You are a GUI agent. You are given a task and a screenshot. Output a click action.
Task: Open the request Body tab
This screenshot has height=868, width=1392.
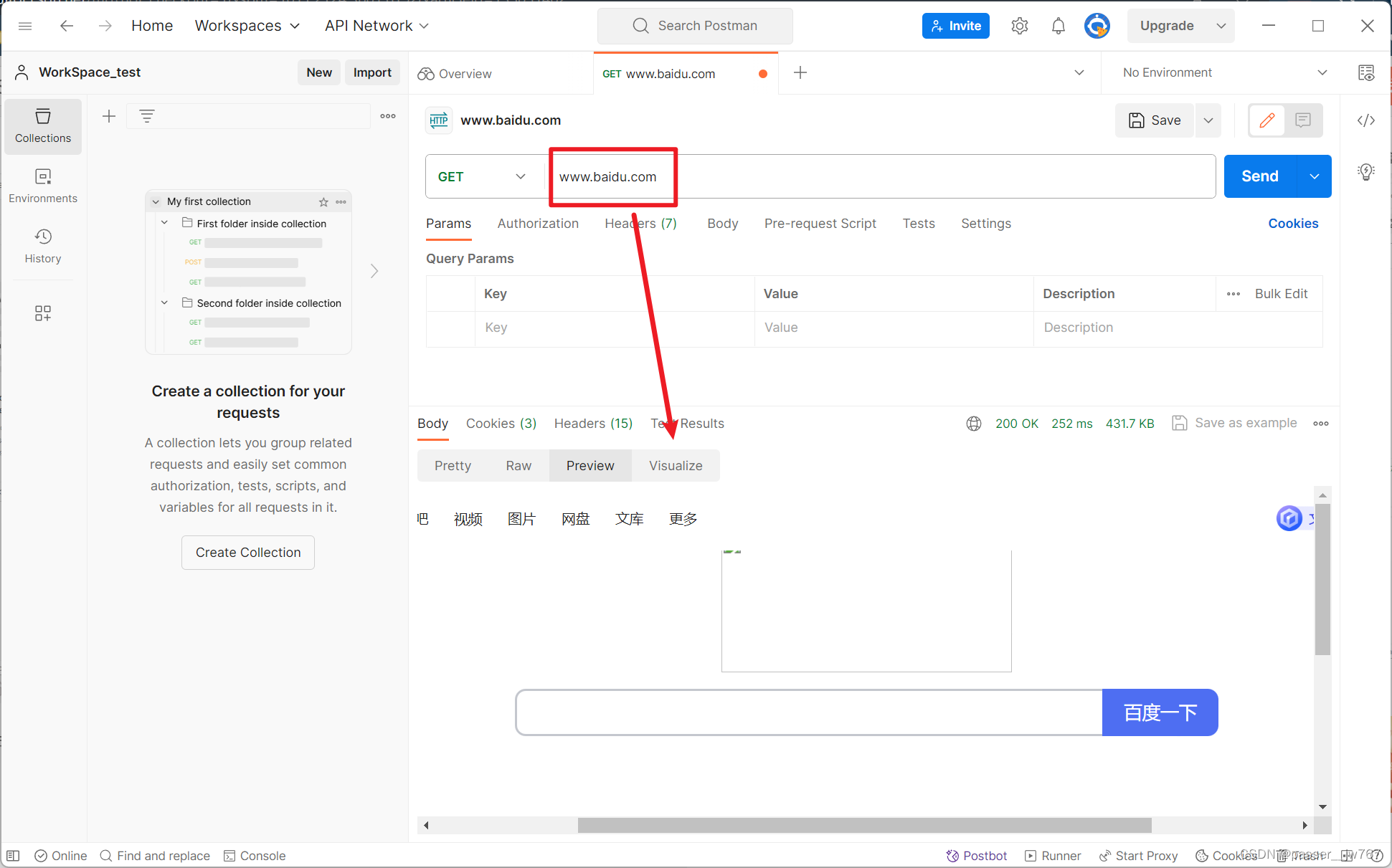click(x=722, y=224)
